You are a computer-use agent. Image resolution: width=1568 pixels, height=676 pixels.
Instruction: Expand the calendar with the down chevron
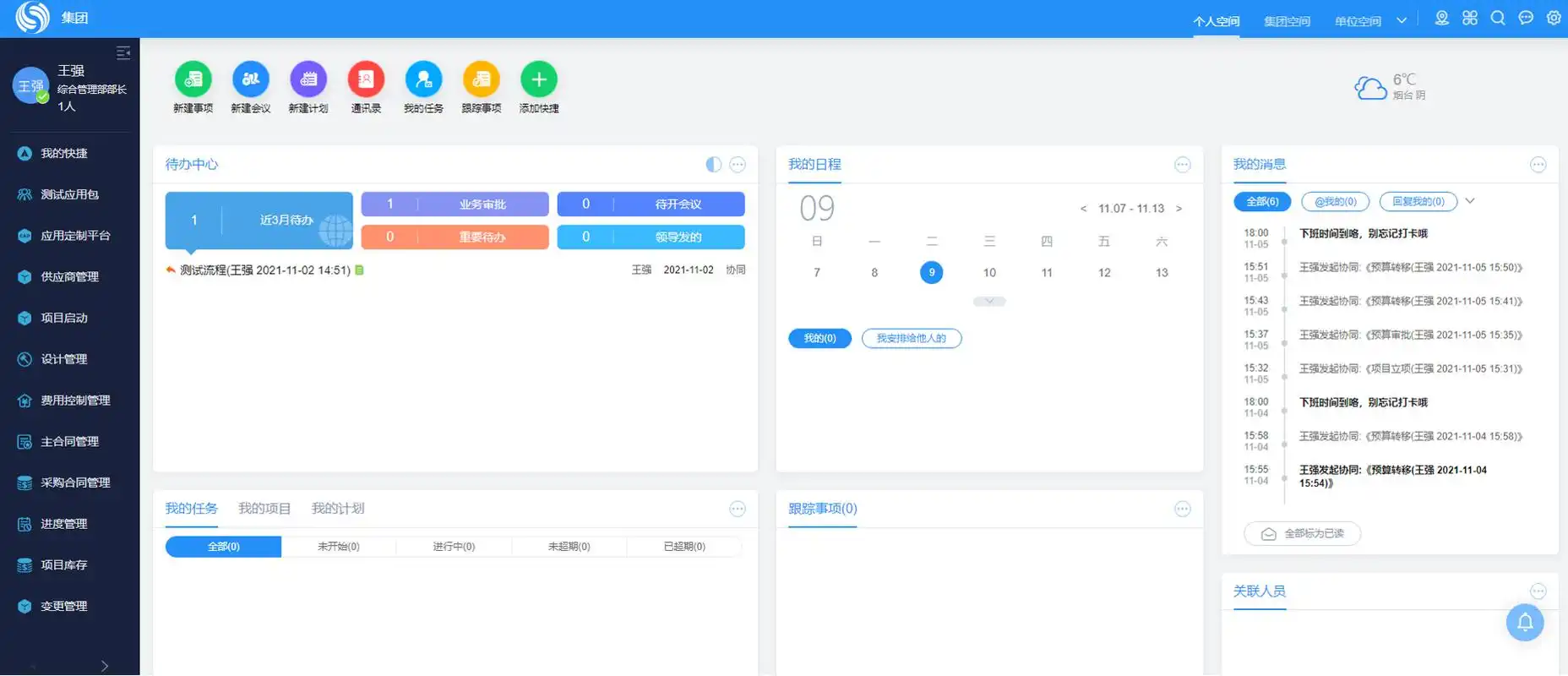pyautogui.click(x=989, y=302)
